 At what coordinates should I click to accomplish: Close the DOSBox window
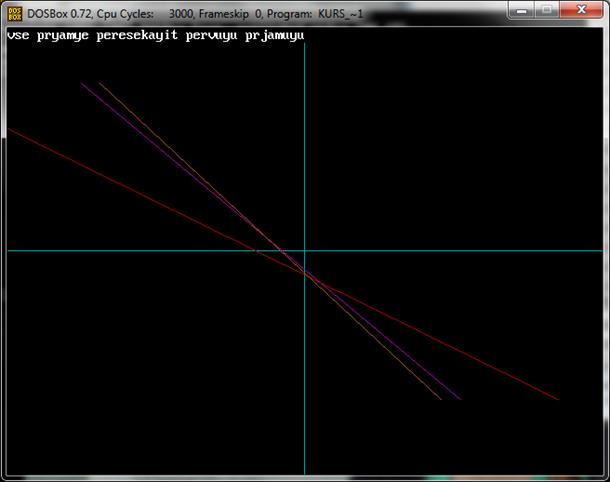pos(581,11)
